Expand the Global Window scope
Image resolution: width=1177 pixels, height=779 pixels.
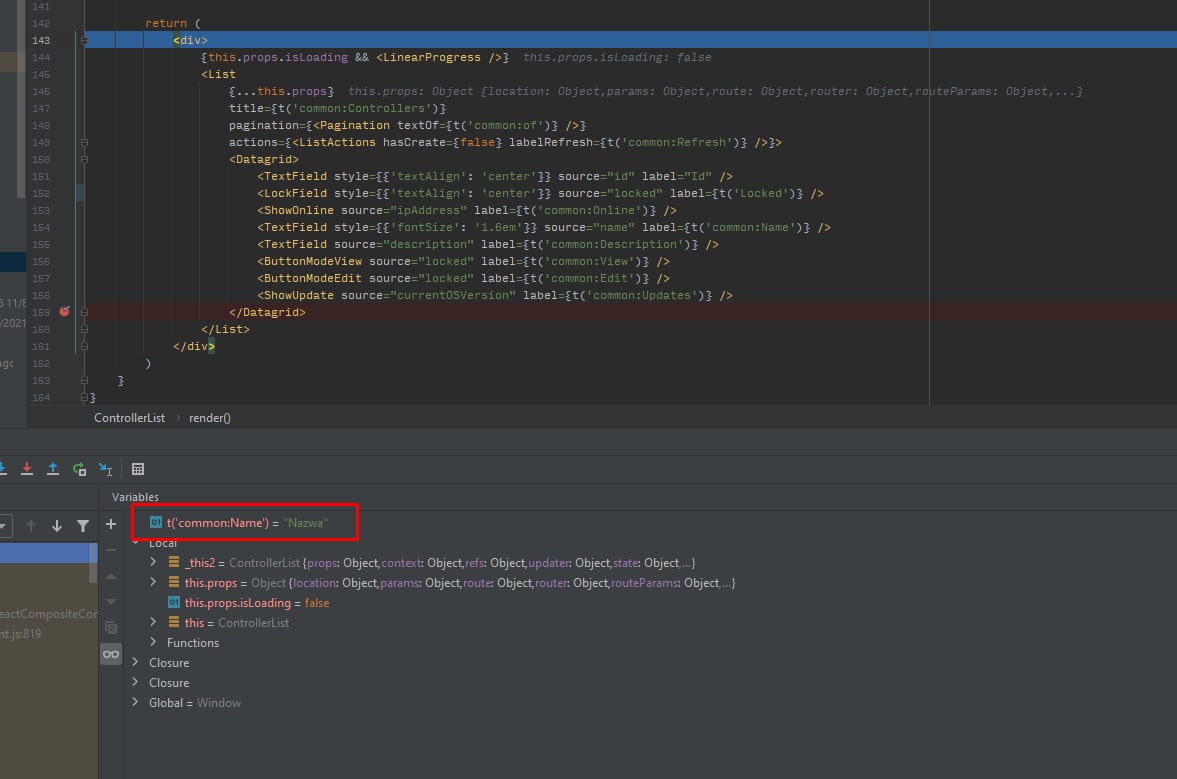coord(135,703)
